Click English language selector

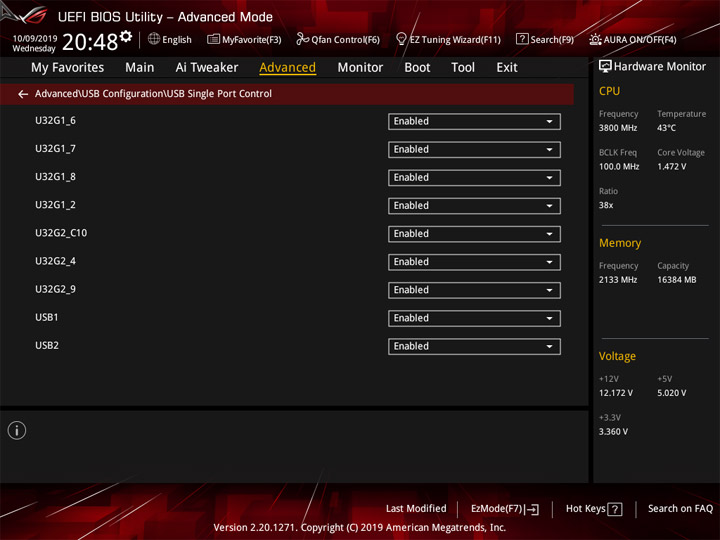tap(177, 39)
